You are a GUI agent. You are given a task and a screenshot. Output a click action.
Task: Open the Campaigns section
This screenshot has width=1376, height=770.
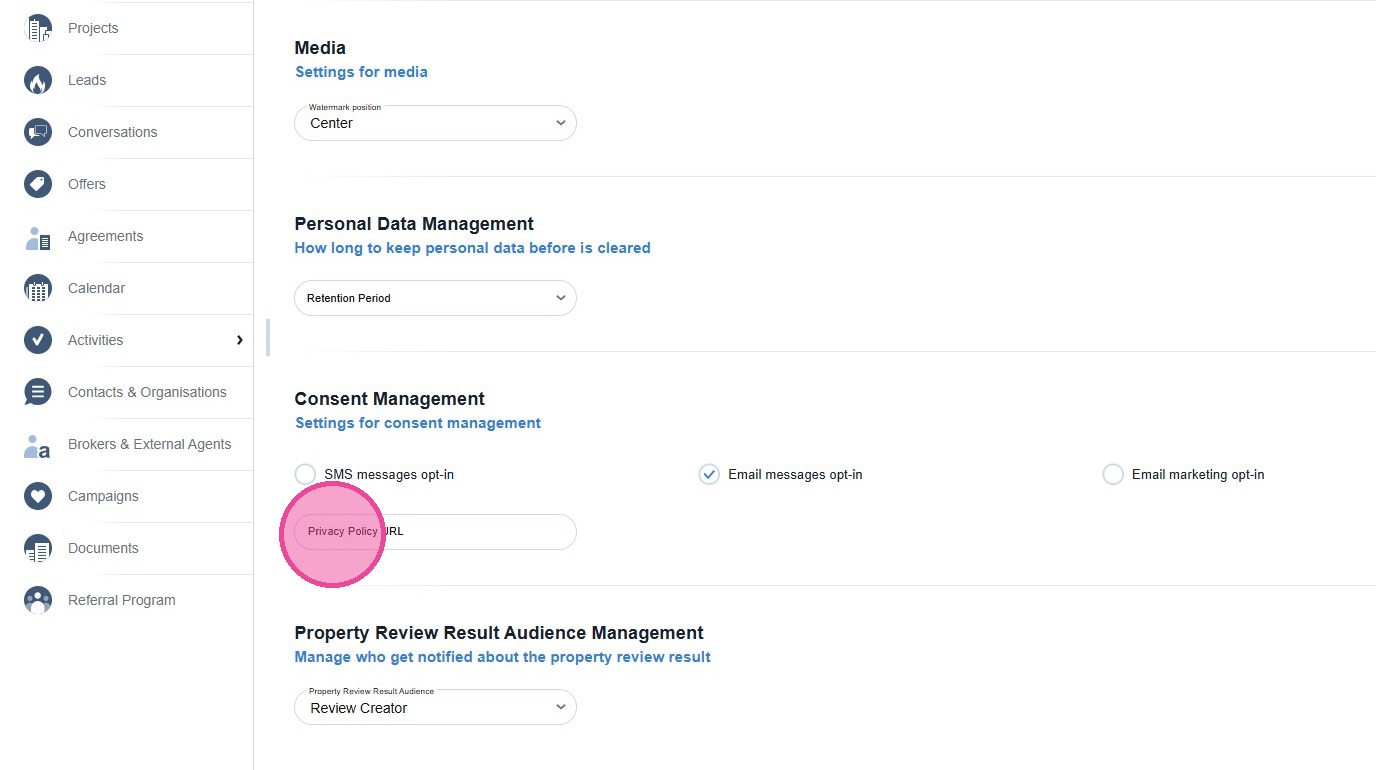pyautogui.click(x=103, y=496)
